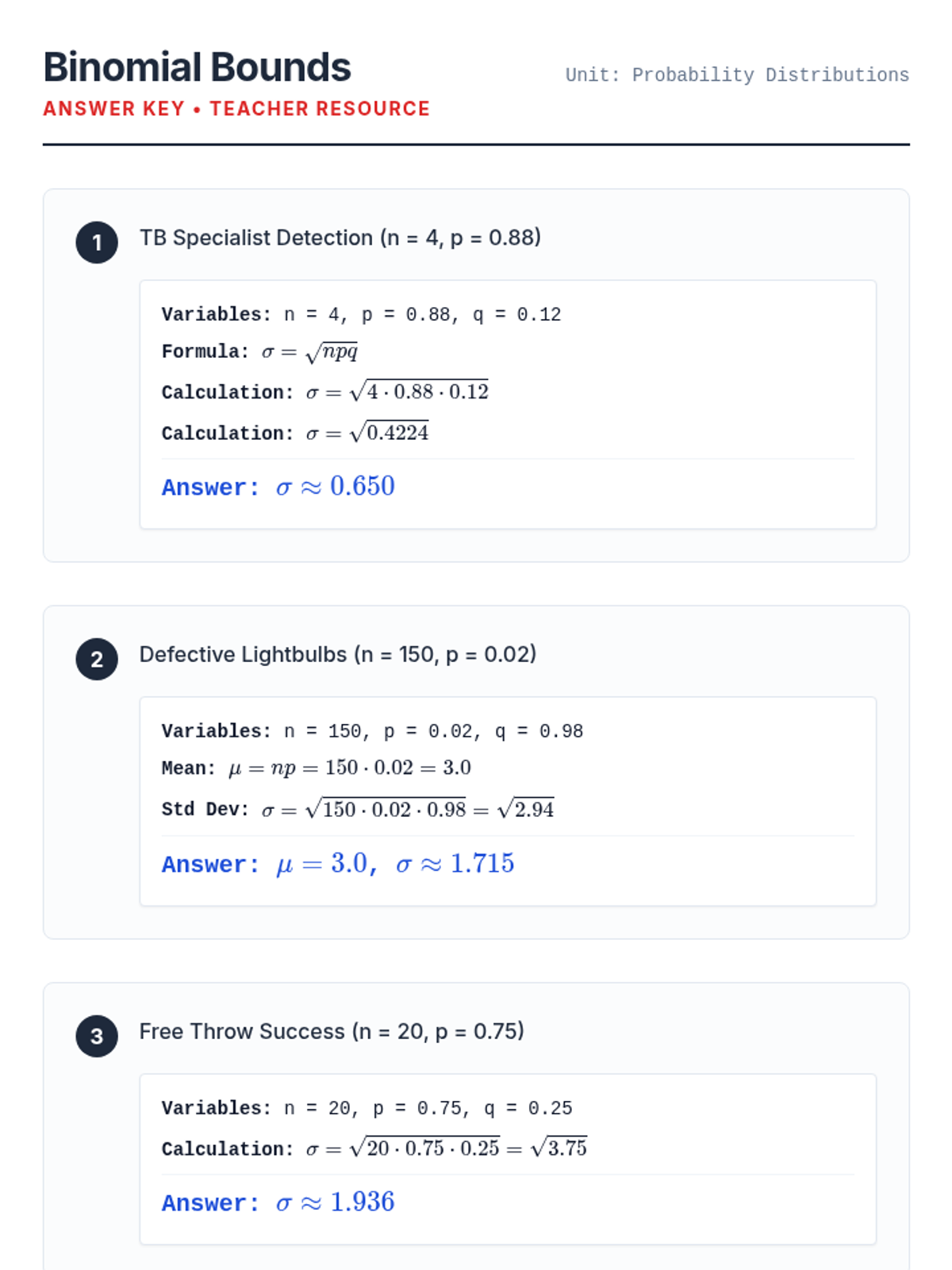The width and height of the screenshot is (952, 1270).
Task: Click the answer mu = 3.0, sigma ≈ 1.715
Action: tap(338, 864)
